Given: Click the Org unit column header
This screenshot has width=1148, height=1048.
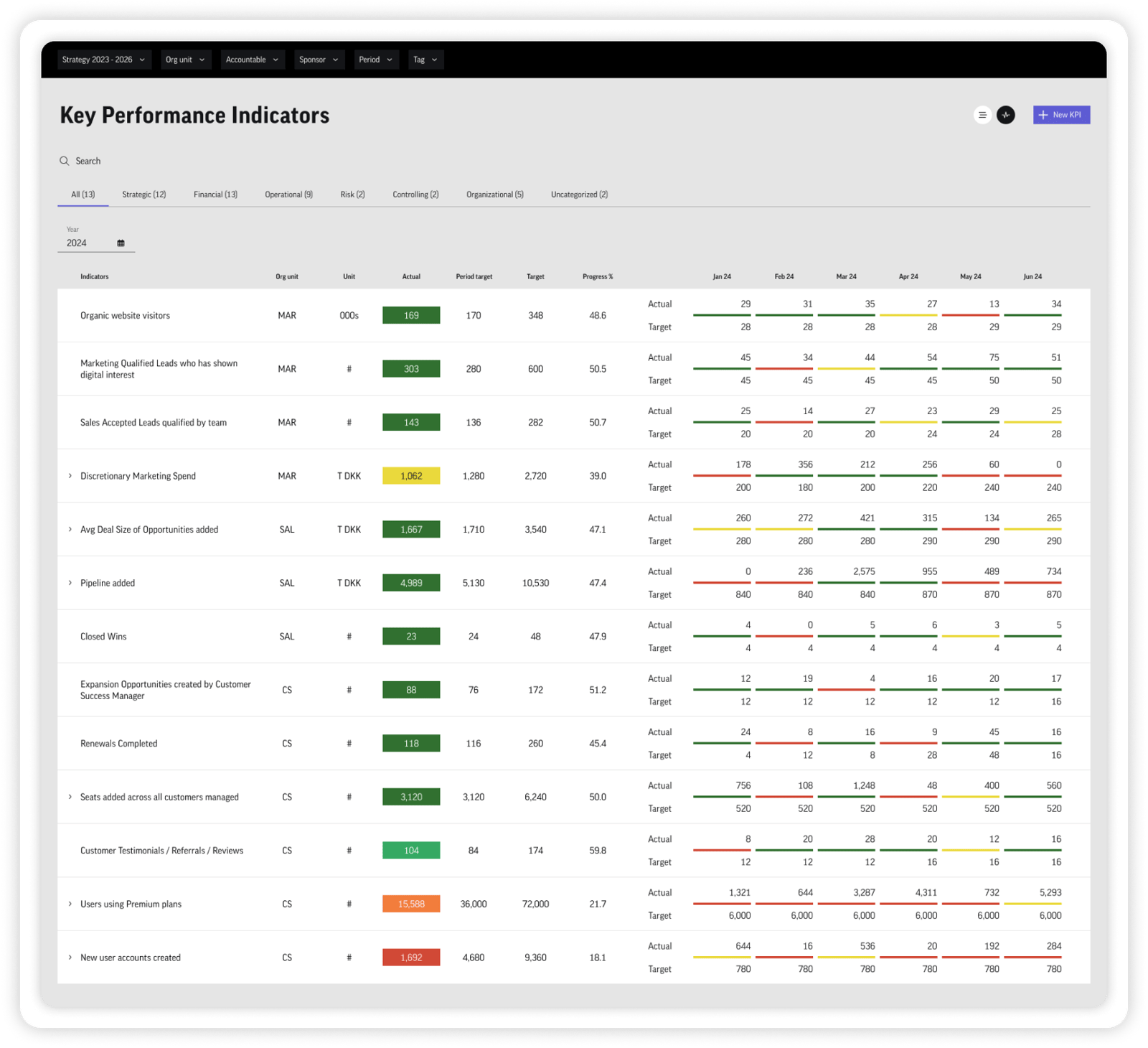Looking at the screenshot, I should tap(287, 276).
